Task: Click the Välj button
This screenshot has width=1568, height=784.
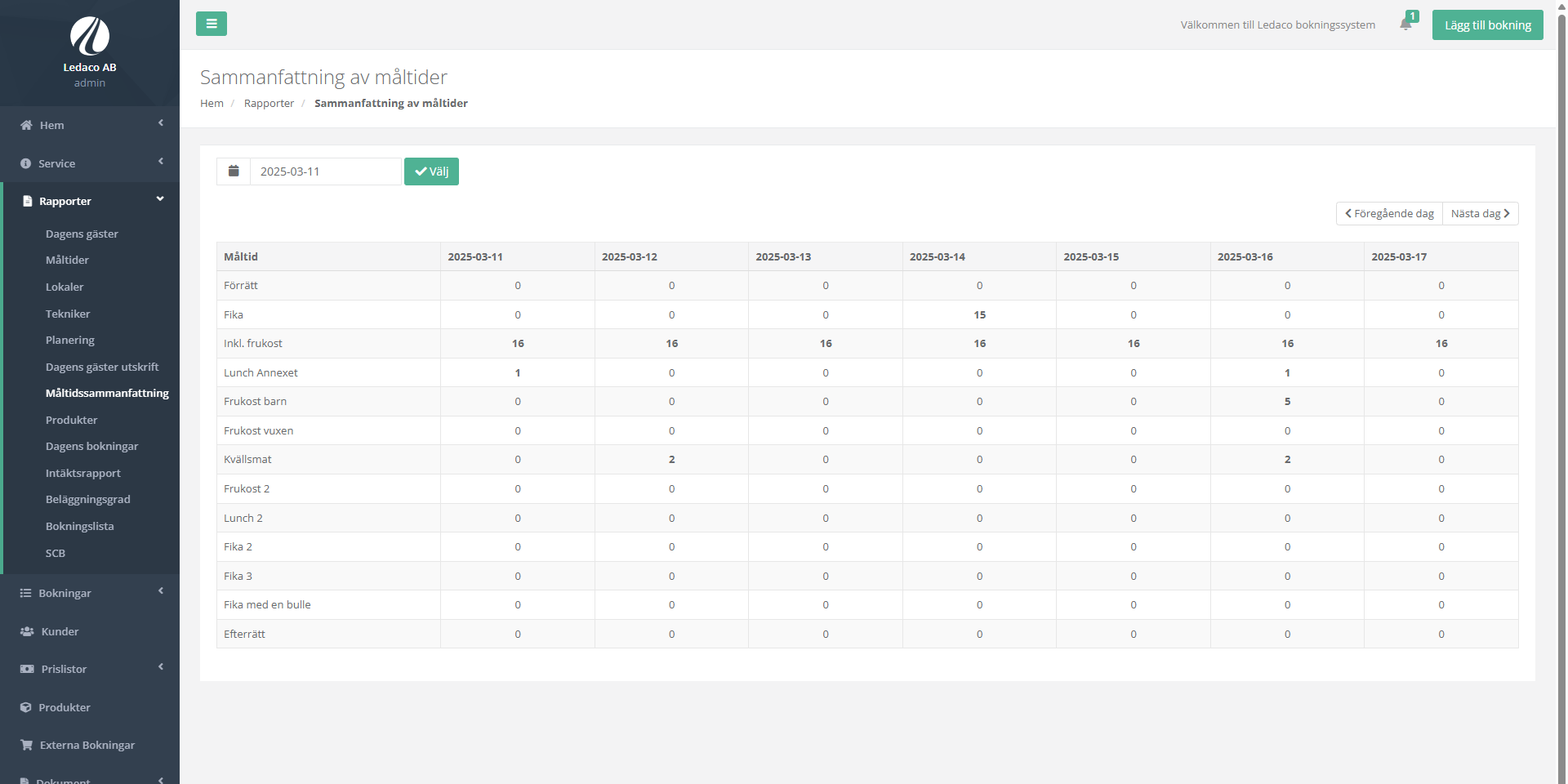Action: pyautogui.click(x=431, y=171)
